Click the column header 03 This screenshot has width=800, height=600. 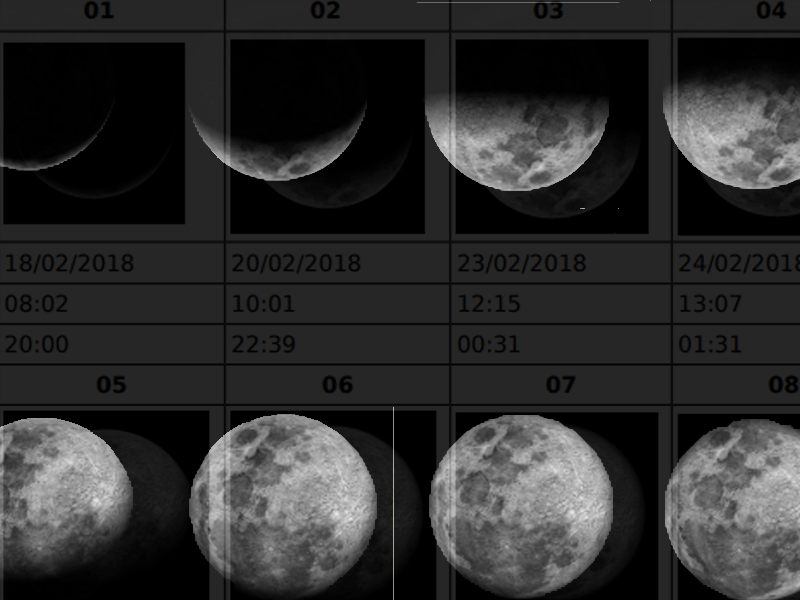(x=548, y=11)
